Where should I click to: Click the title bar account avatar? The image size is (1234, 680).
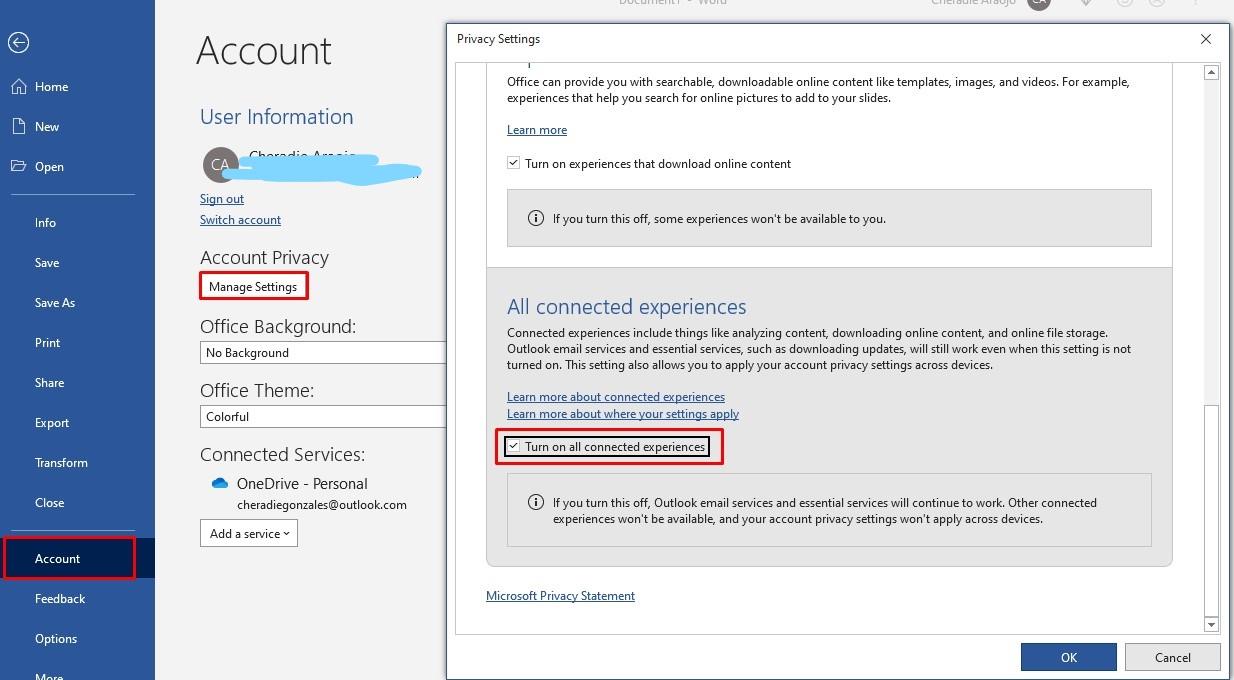click(x=1039, y=3)
